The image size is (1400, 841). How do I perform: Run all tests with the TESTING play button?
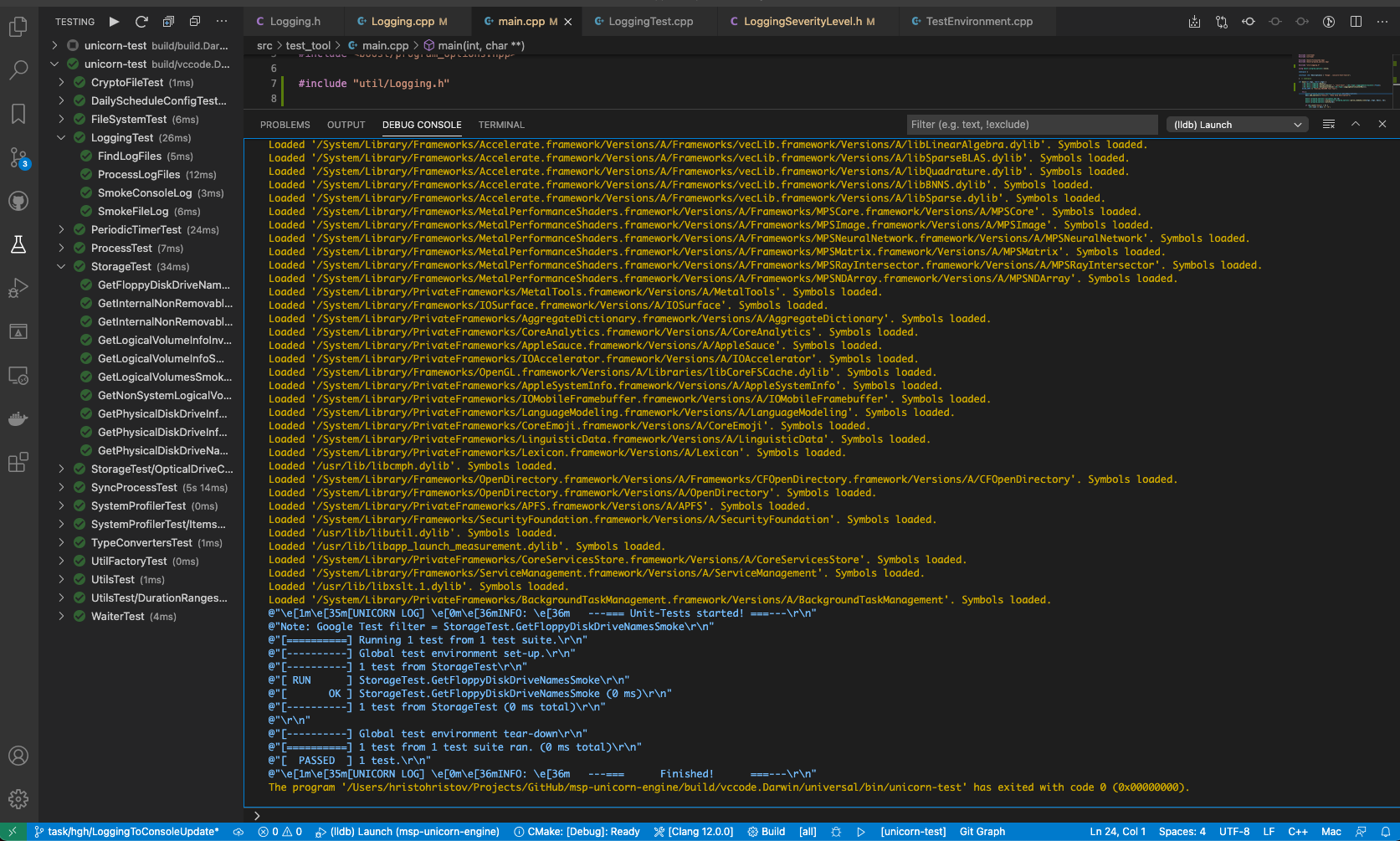pyautogui.click(x=115, y=22)
